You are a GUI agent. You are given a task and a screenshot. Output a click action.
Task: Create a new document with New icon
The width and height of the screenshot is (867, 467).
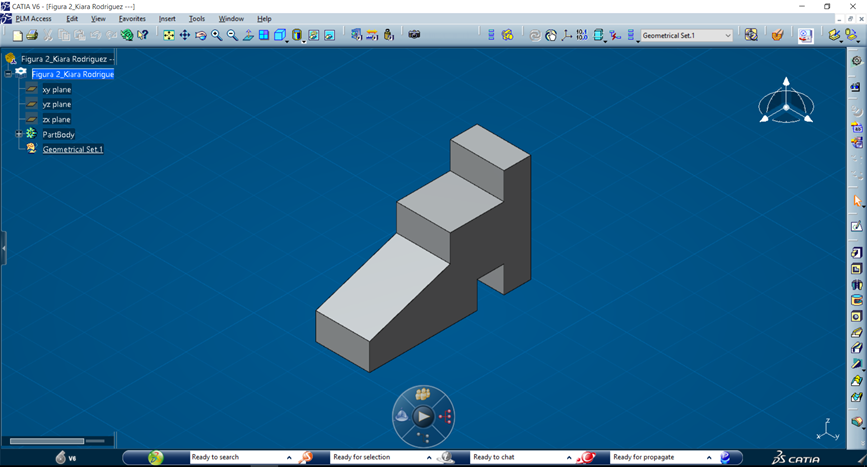(17, 35)
